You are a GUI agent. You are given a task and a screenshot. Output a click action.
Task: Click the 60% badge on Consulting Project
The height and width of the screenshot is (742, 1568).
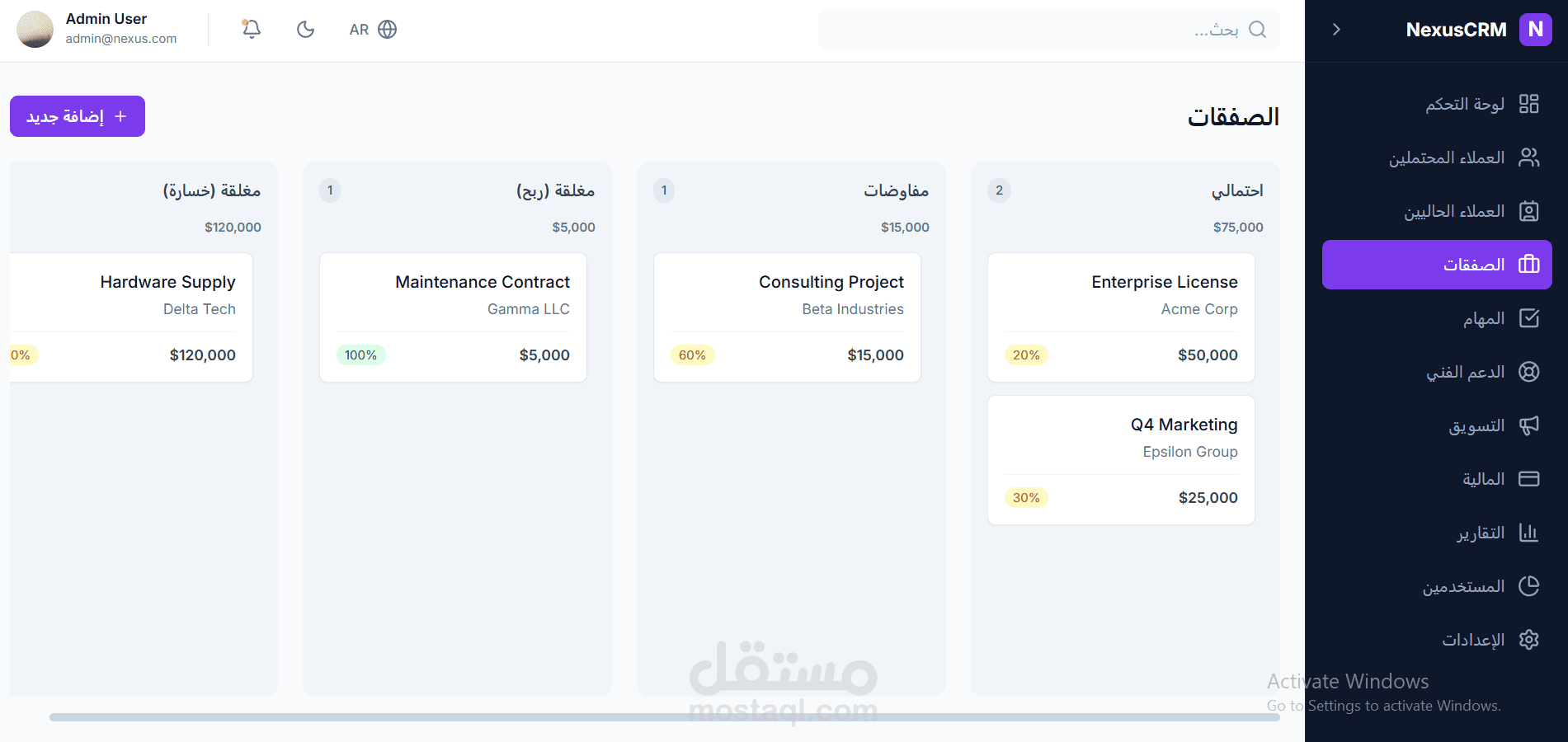point(692,355)
